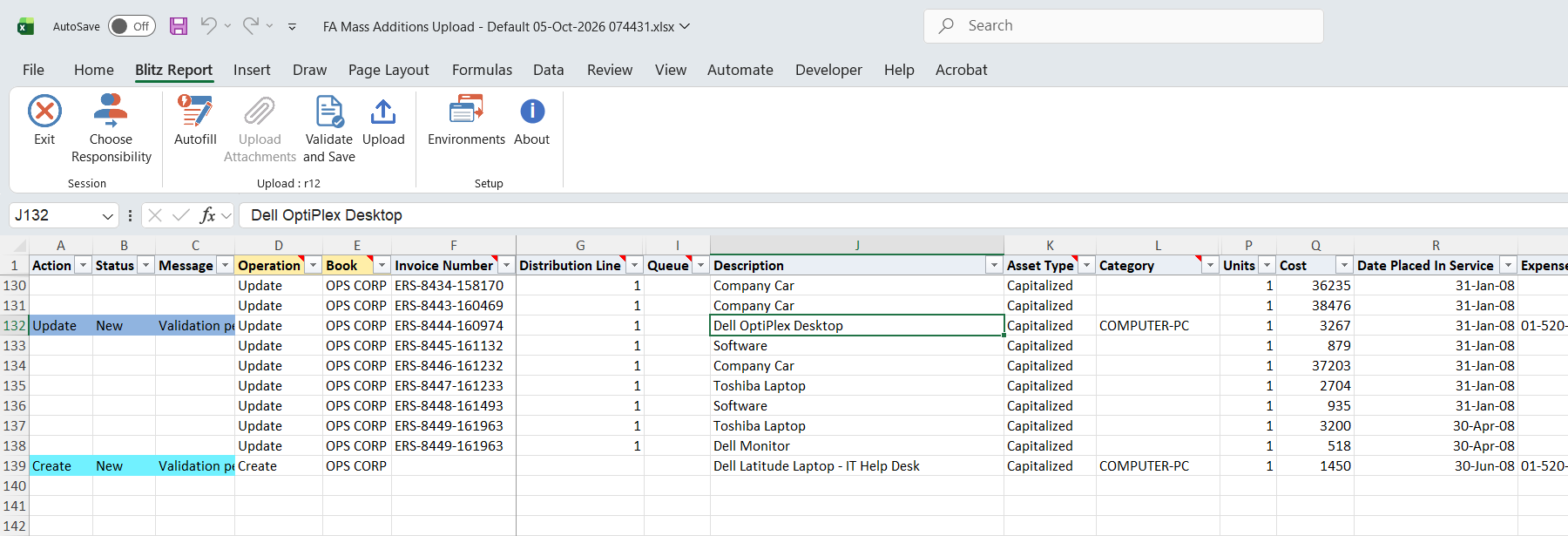Open the Distribution Line filter dropdown

[x=635, y=265]
